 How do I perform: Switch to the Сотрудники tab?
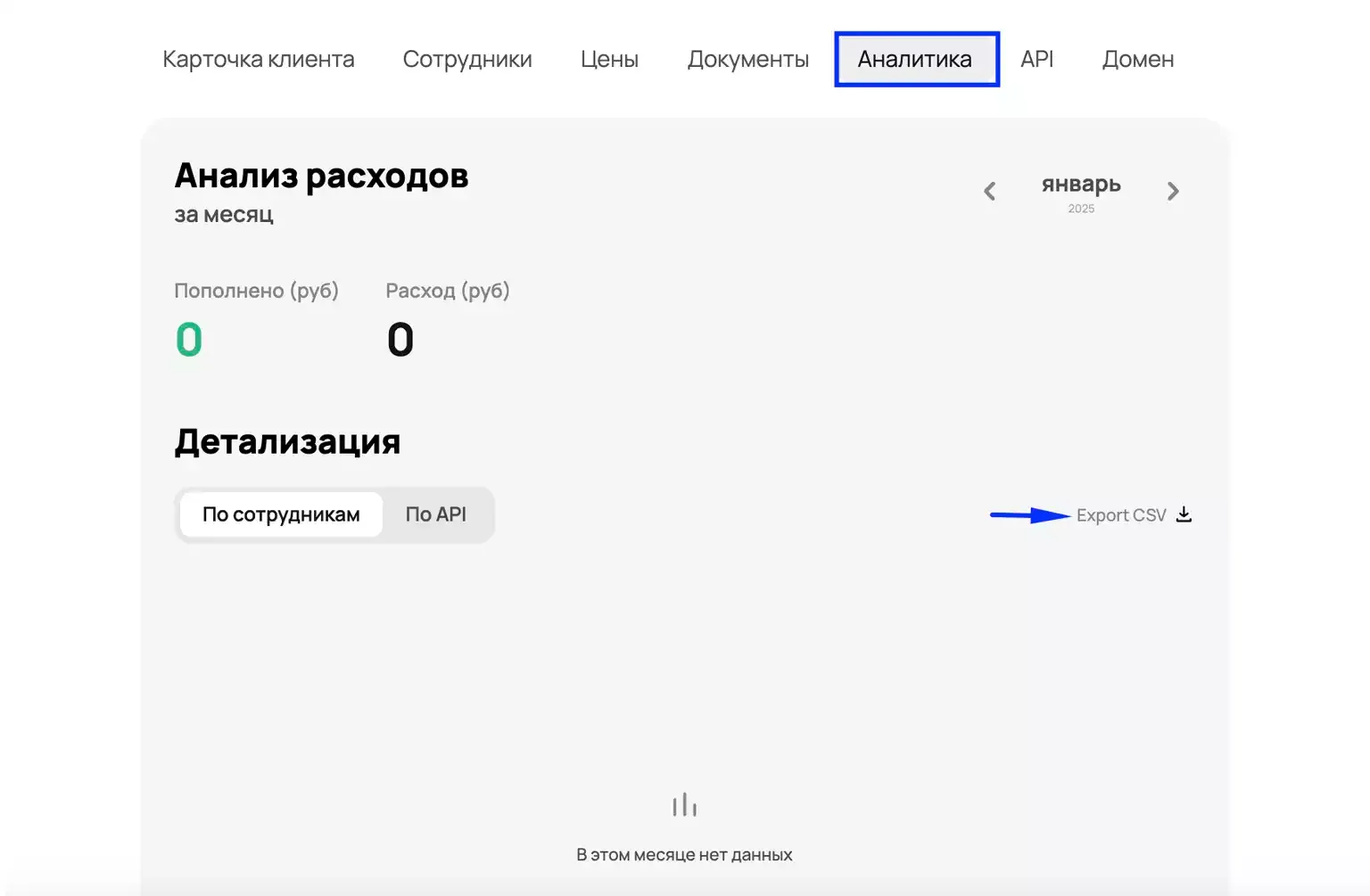[467, 59]
